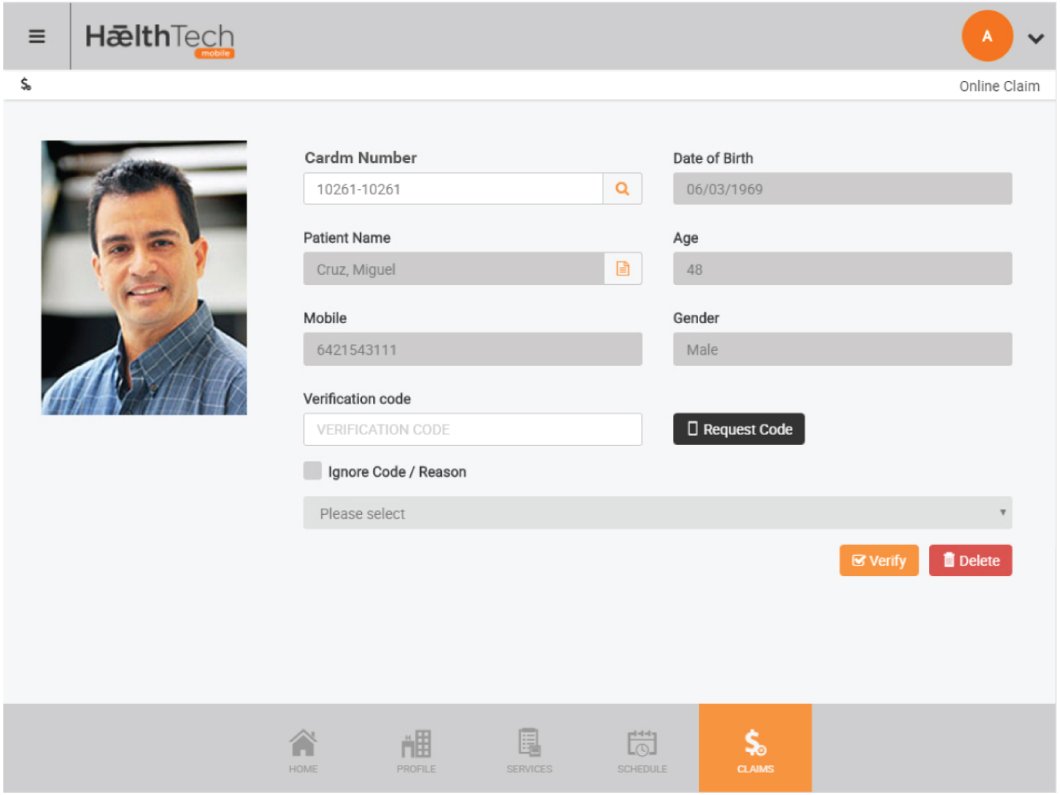The height and width of the screenshot is (795, 1060).
Task: Focus the Verification code input field
Action: click(473, 429)
